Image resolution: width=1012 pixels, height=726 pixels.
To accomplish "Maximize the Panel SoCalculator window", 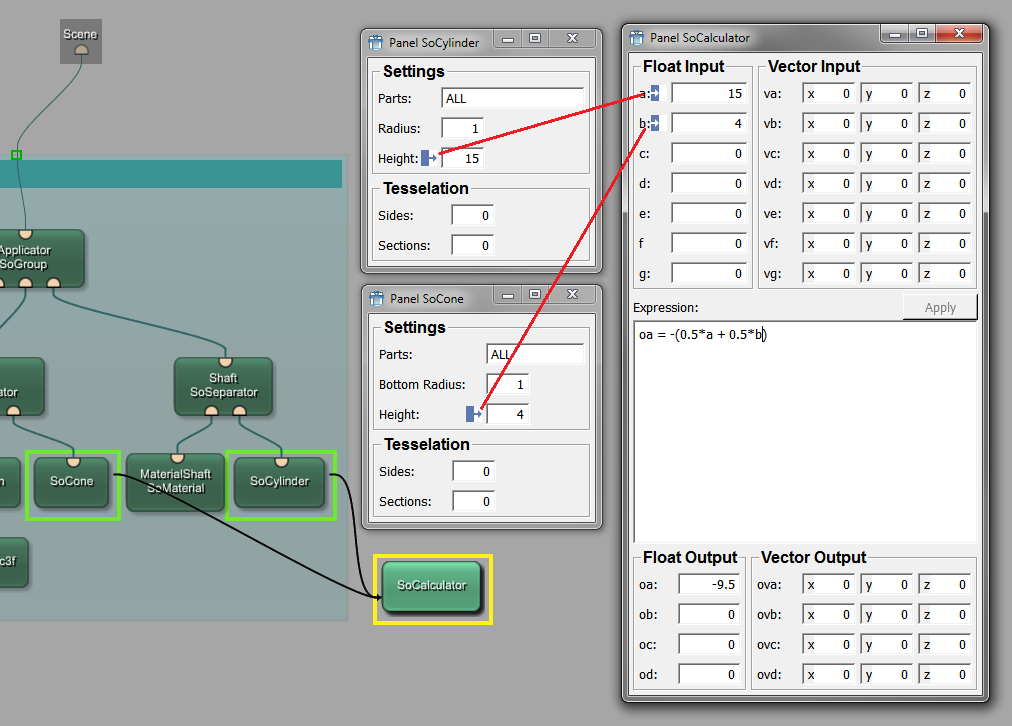I will [x=922, y=35].
